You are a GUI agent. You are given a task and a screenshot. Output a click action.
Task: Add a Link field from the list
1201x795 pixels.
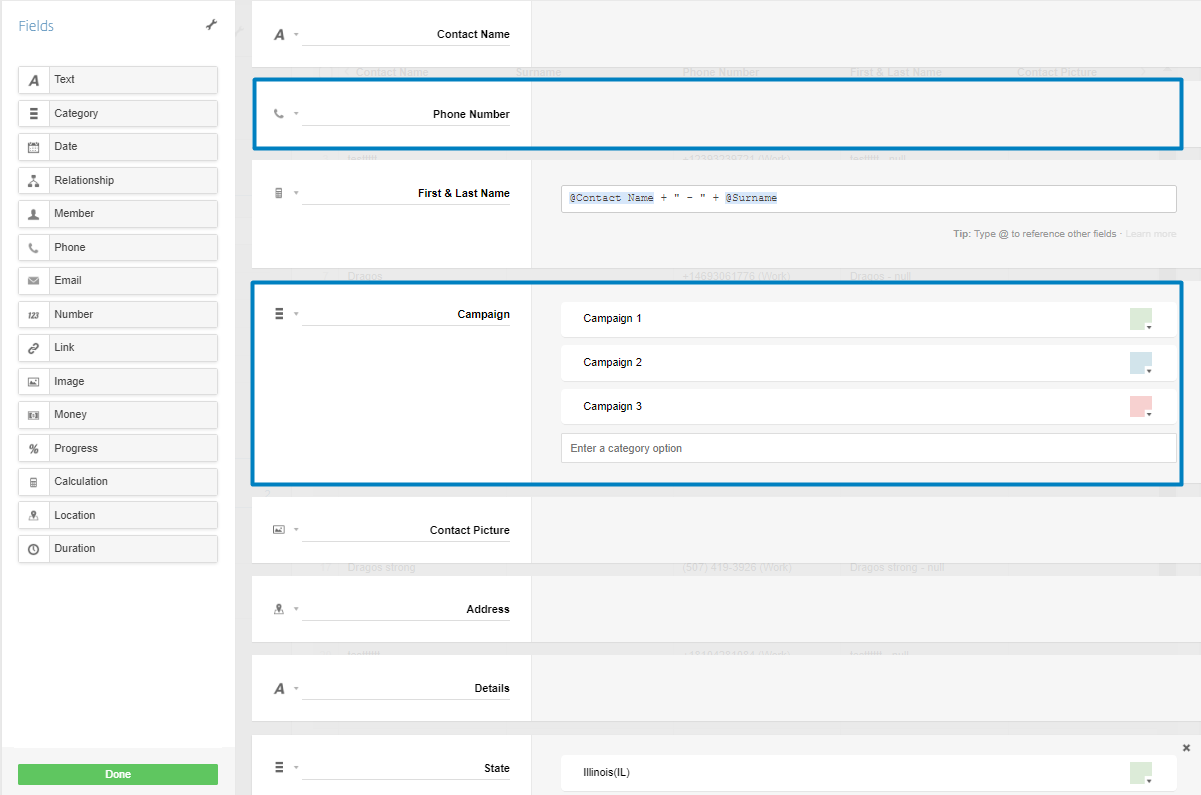click(118, 348)
